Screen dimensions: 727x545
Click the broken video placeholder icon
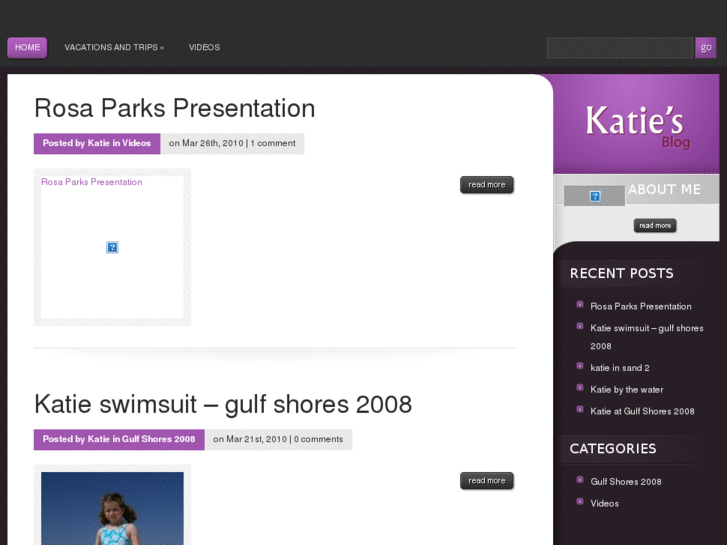[x=112, y=247]
